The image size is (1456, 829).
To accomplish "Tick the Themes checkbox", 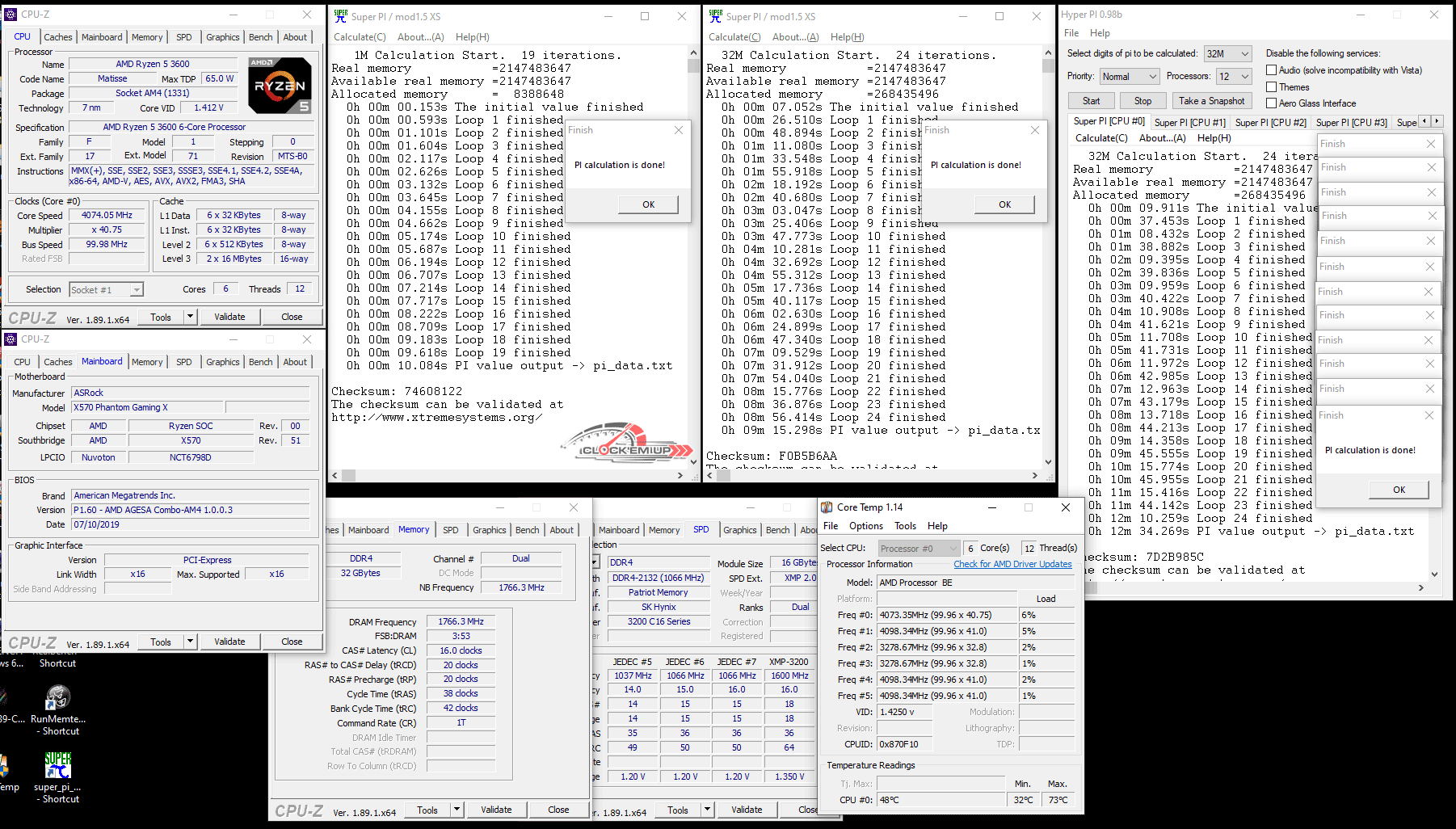I will click(1271, 87).
